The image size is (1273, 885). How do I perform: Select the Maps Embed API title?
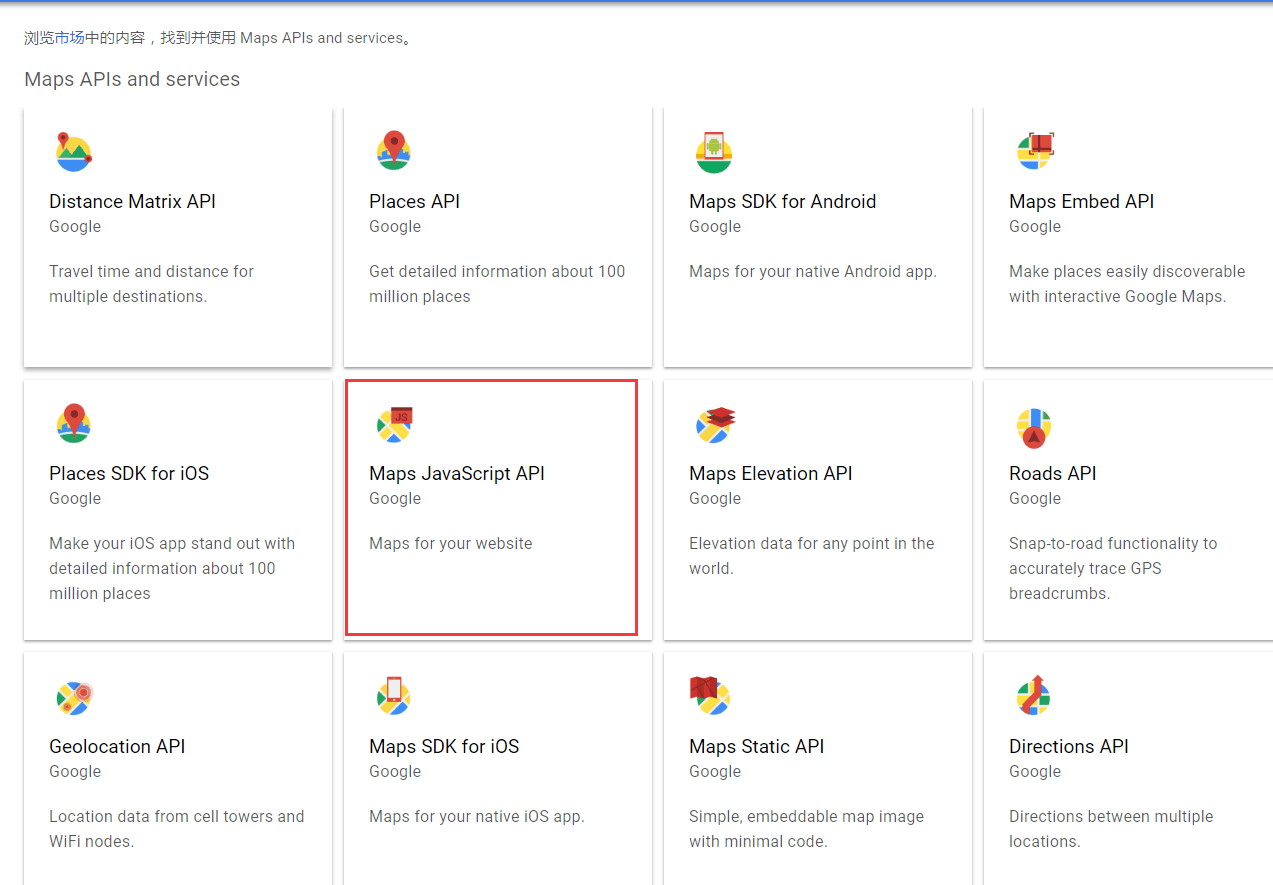click(x=1081, y=201)
